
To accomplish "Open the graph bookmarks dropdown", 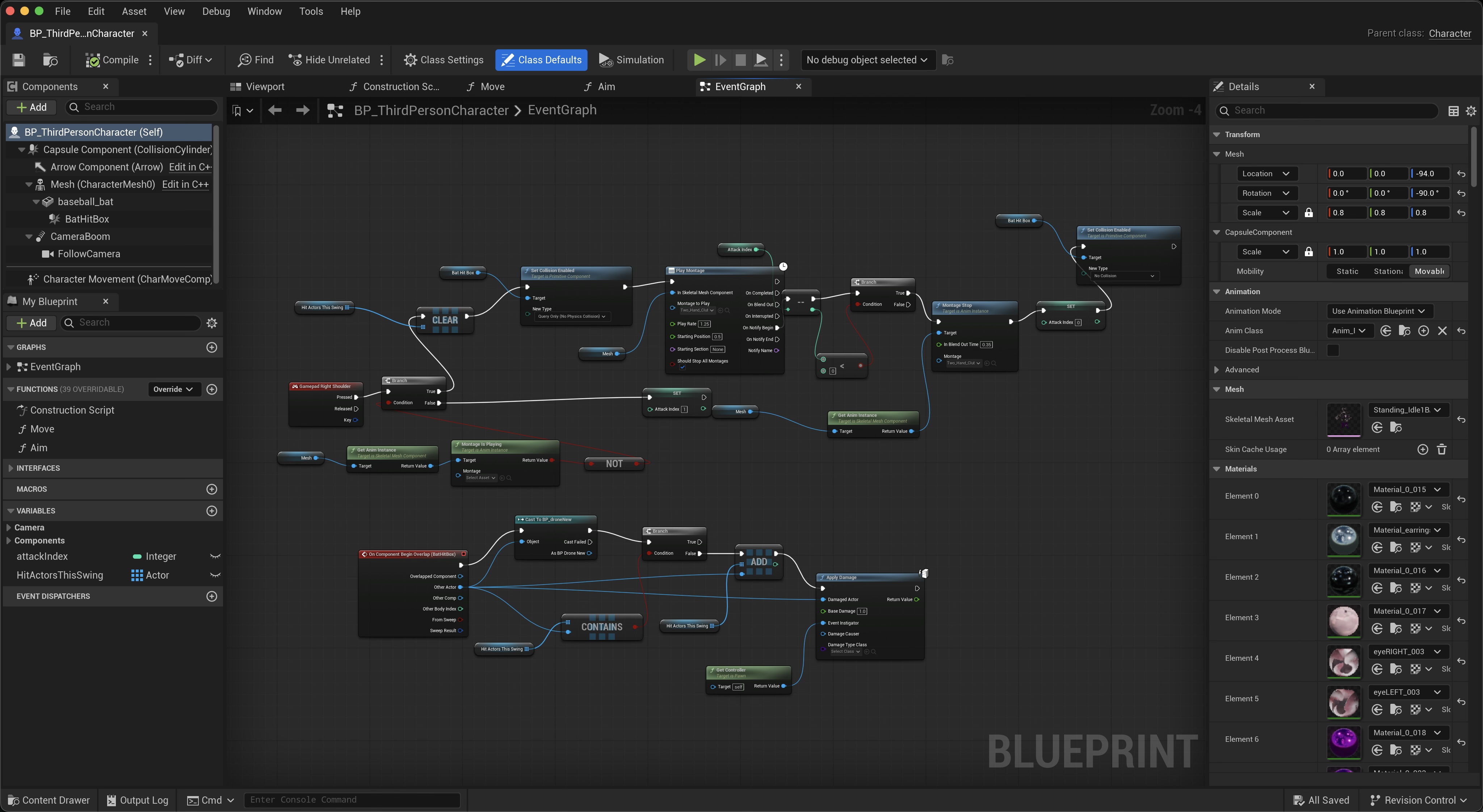I will pyautogui.click(x=242, y=110).
